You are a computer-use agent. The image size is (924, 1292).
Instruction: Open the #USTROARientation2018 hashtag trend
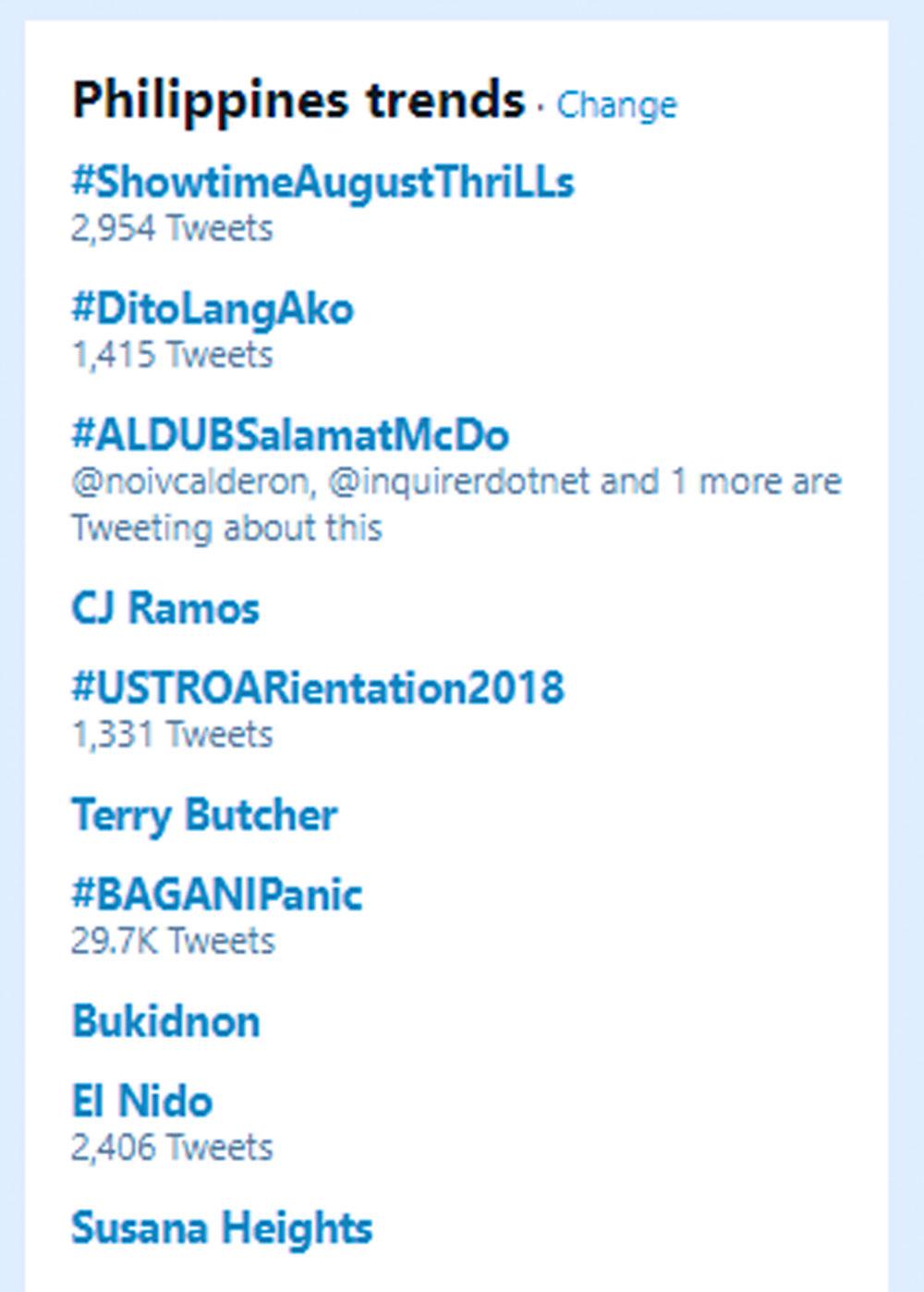(x=318, y=689)
